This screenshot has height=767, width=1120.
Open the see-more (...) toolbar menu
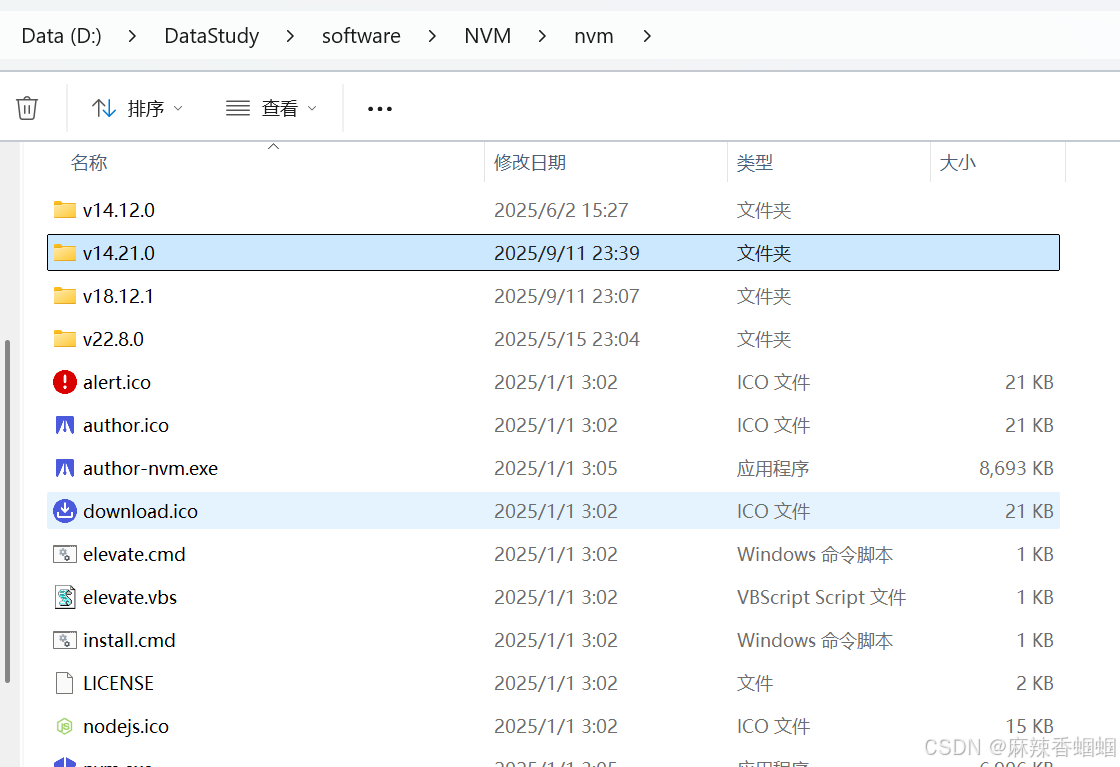point(379,107)
